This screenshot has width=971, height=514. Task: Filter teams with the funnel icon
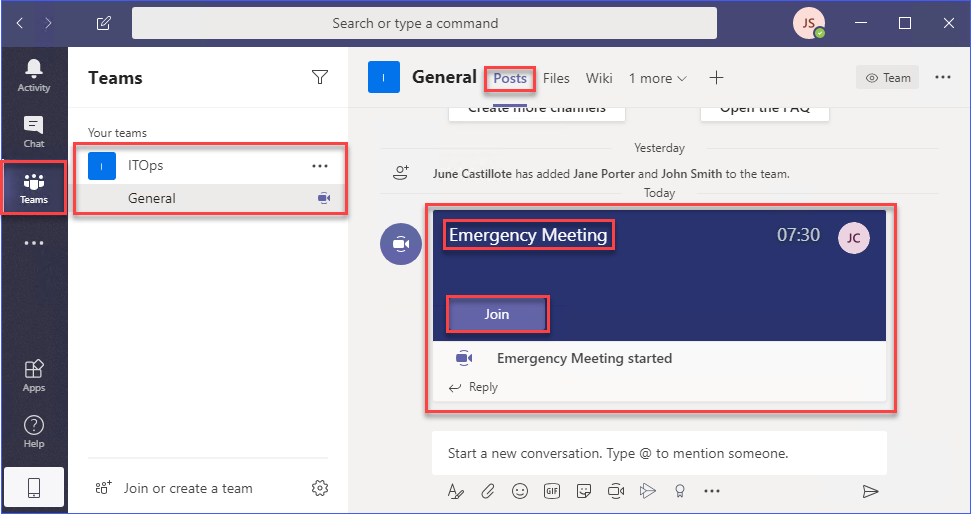click(320, 77)
